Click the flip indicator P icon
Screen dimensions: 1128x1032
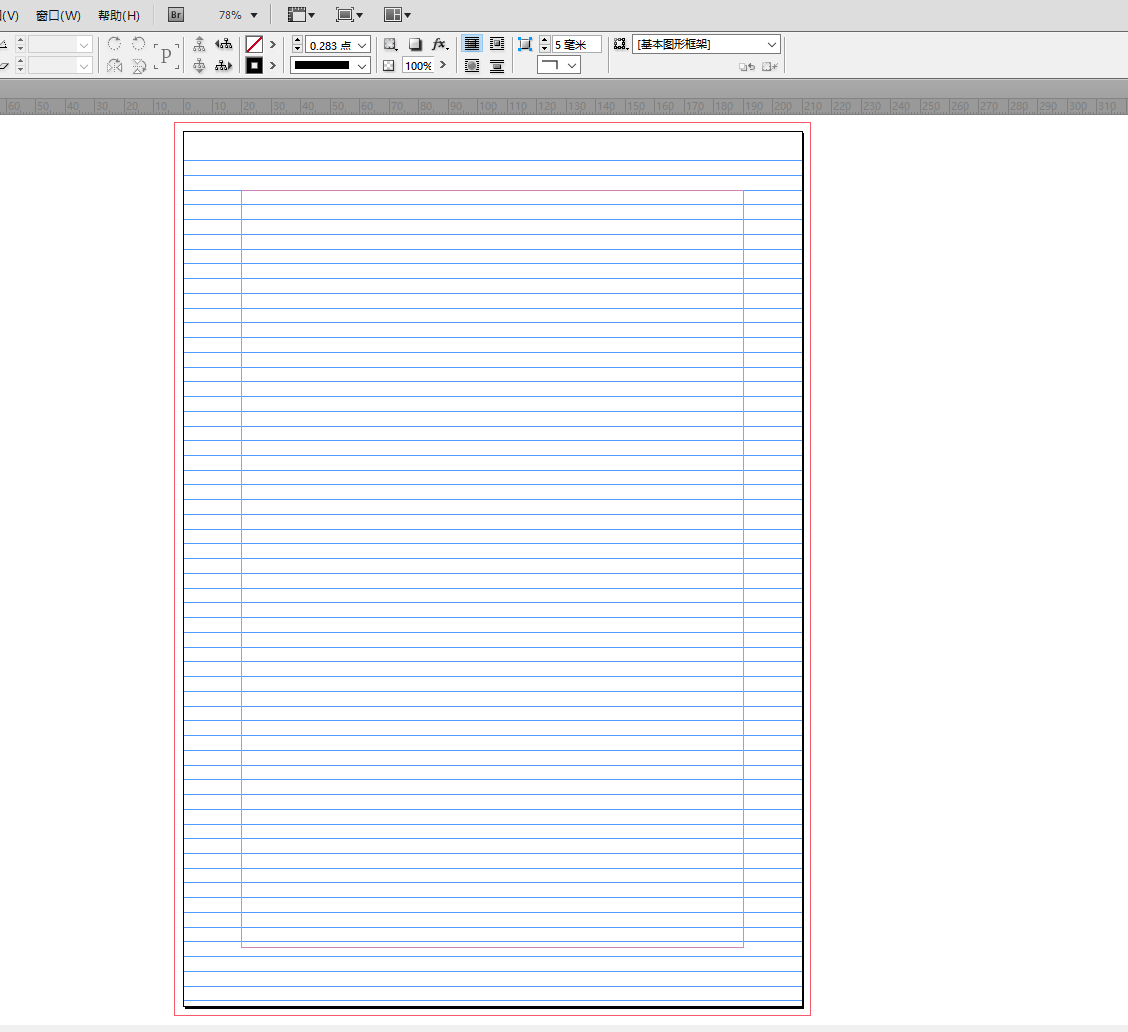coord(166,55)
